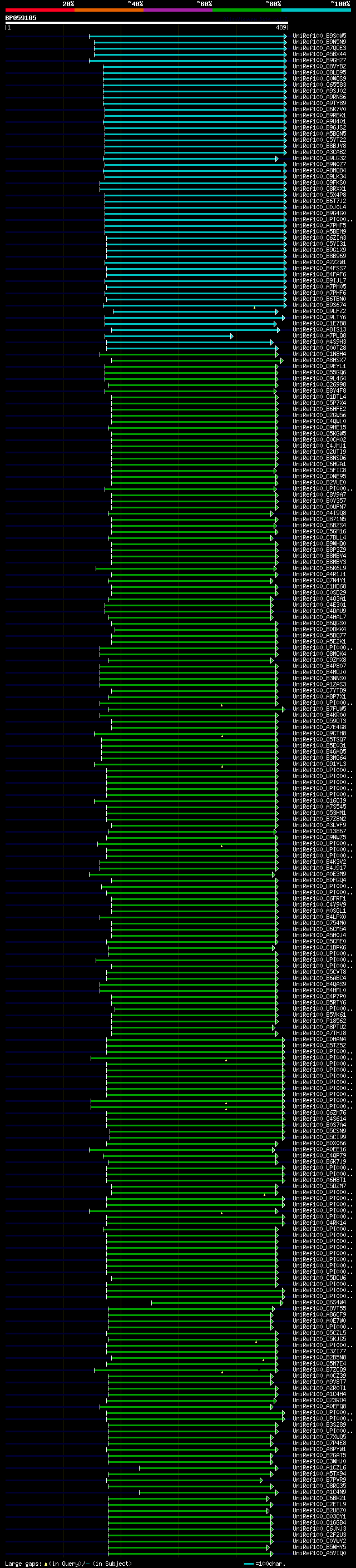Viewport: 356px width, 1568px height.
Task: Open UniRef100_Q9LFZ2 hit
Action: tap(319, 311)
